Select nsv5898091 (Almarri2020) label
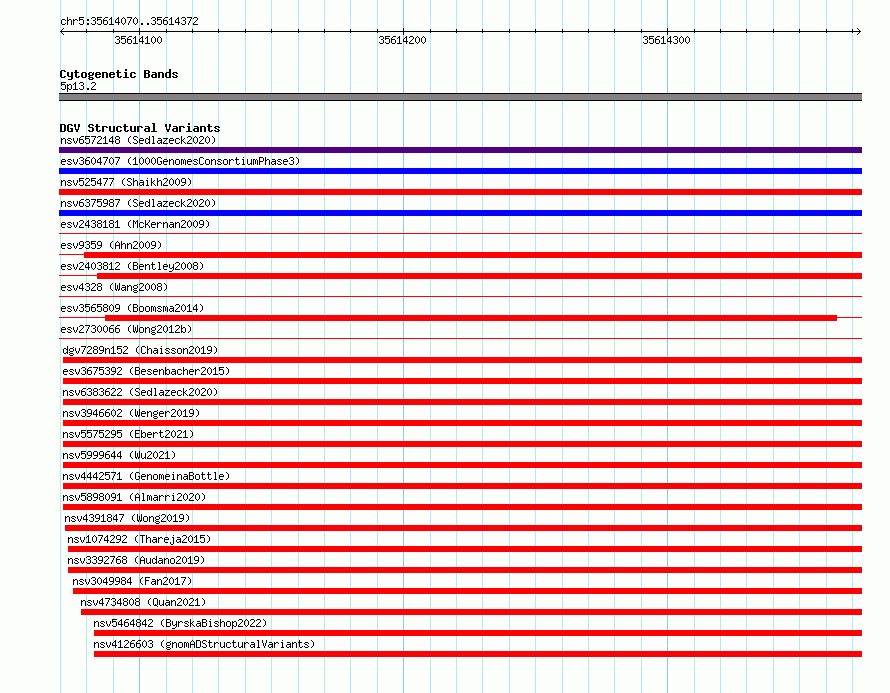Screen dimensions: 890x693 [135, 497]
